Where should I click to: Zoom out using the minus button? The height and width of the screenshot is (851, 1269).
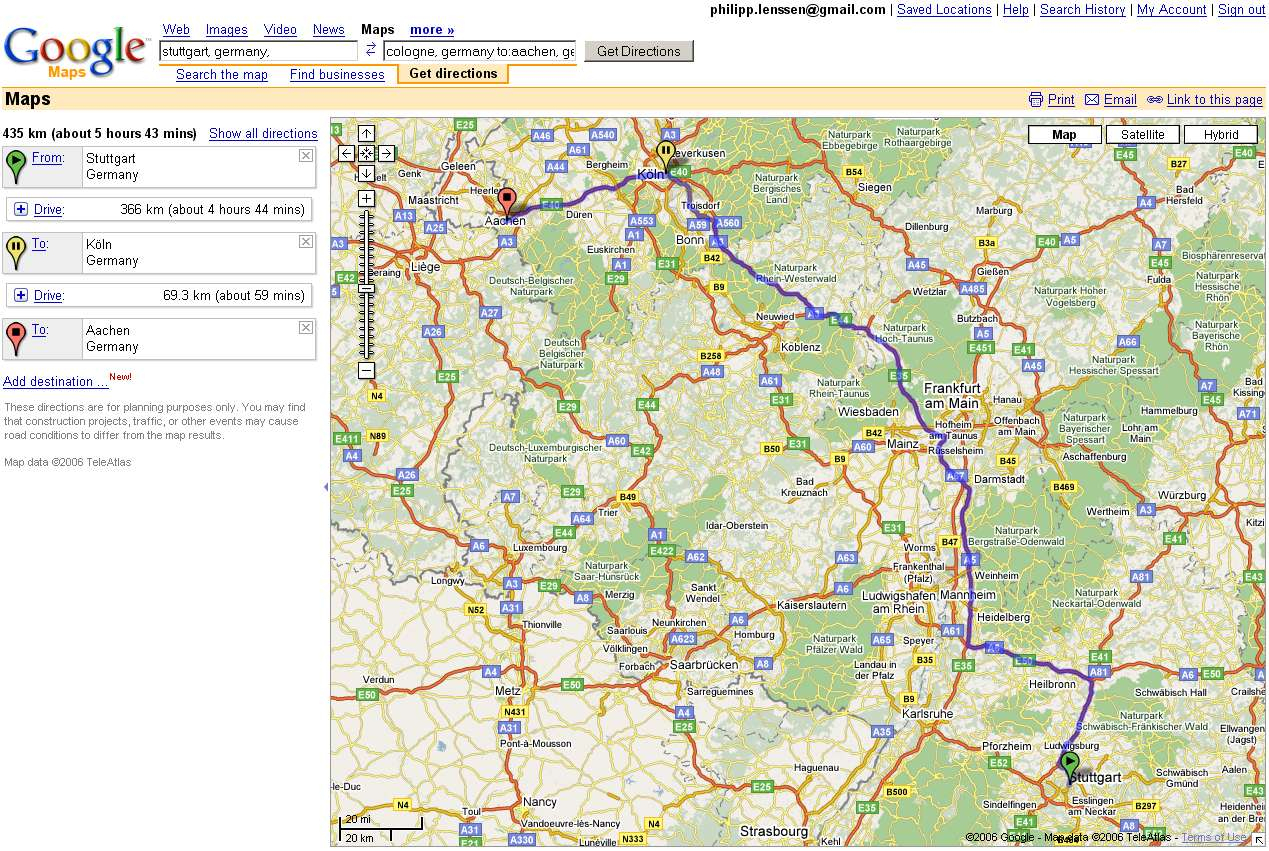point(367,371)
